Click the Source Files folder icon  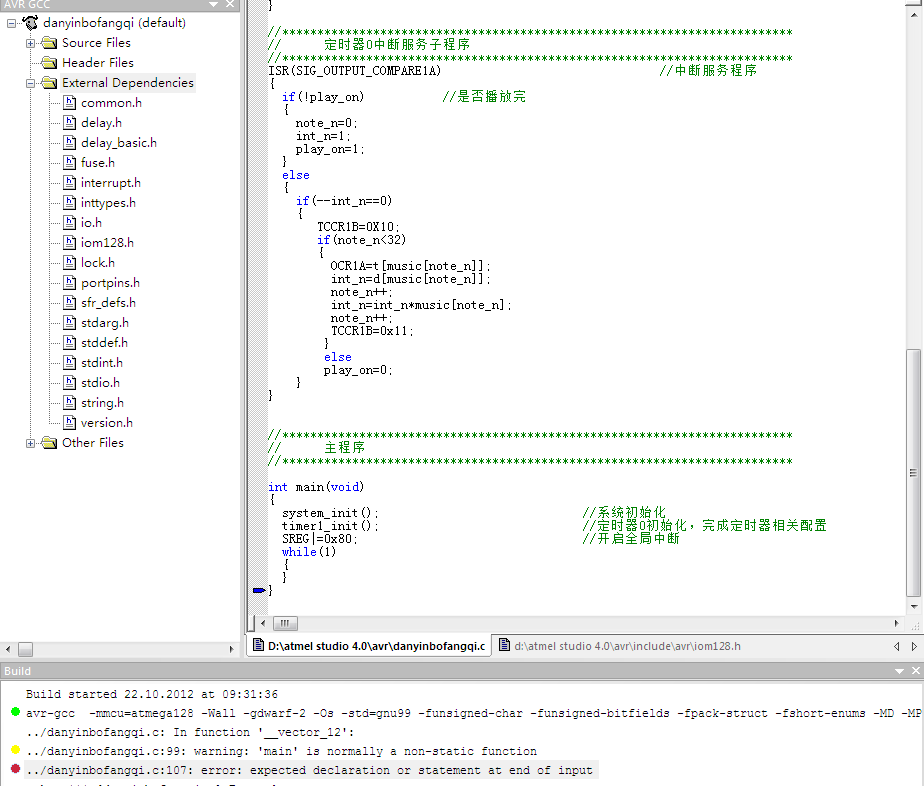point(50,43)
